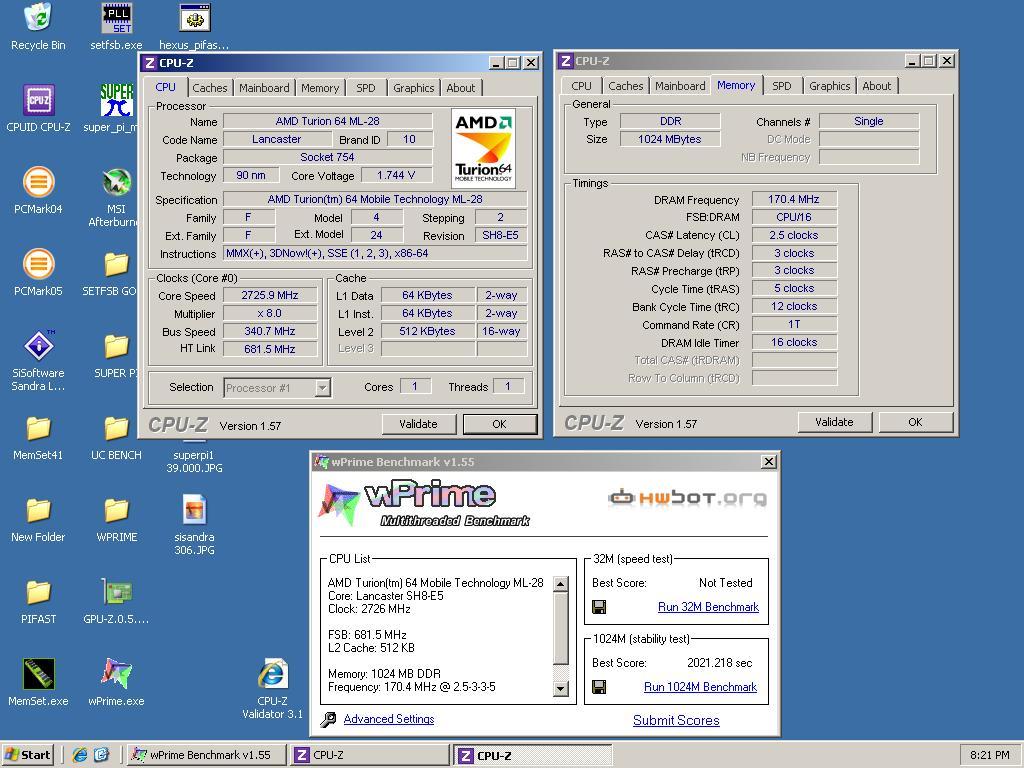Screen dimensions: 1024x768
Task: Click Submit Scores link in wPrime
Action: [x=676, y=720]
